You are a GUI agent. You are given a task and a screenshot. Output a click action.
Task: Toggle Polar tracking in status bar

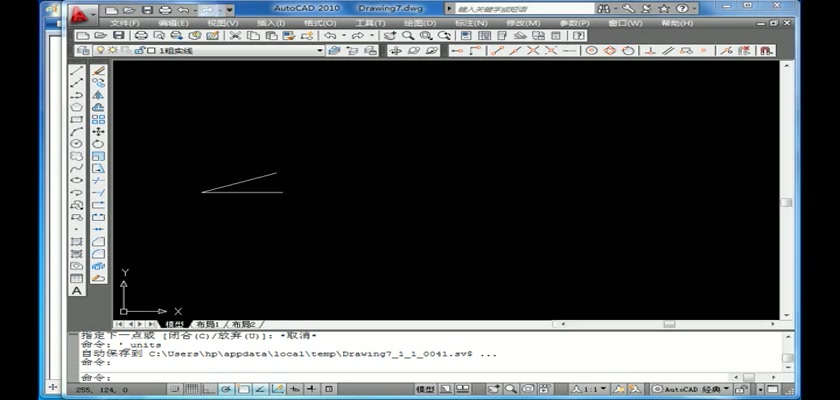(x=226, y=389)
